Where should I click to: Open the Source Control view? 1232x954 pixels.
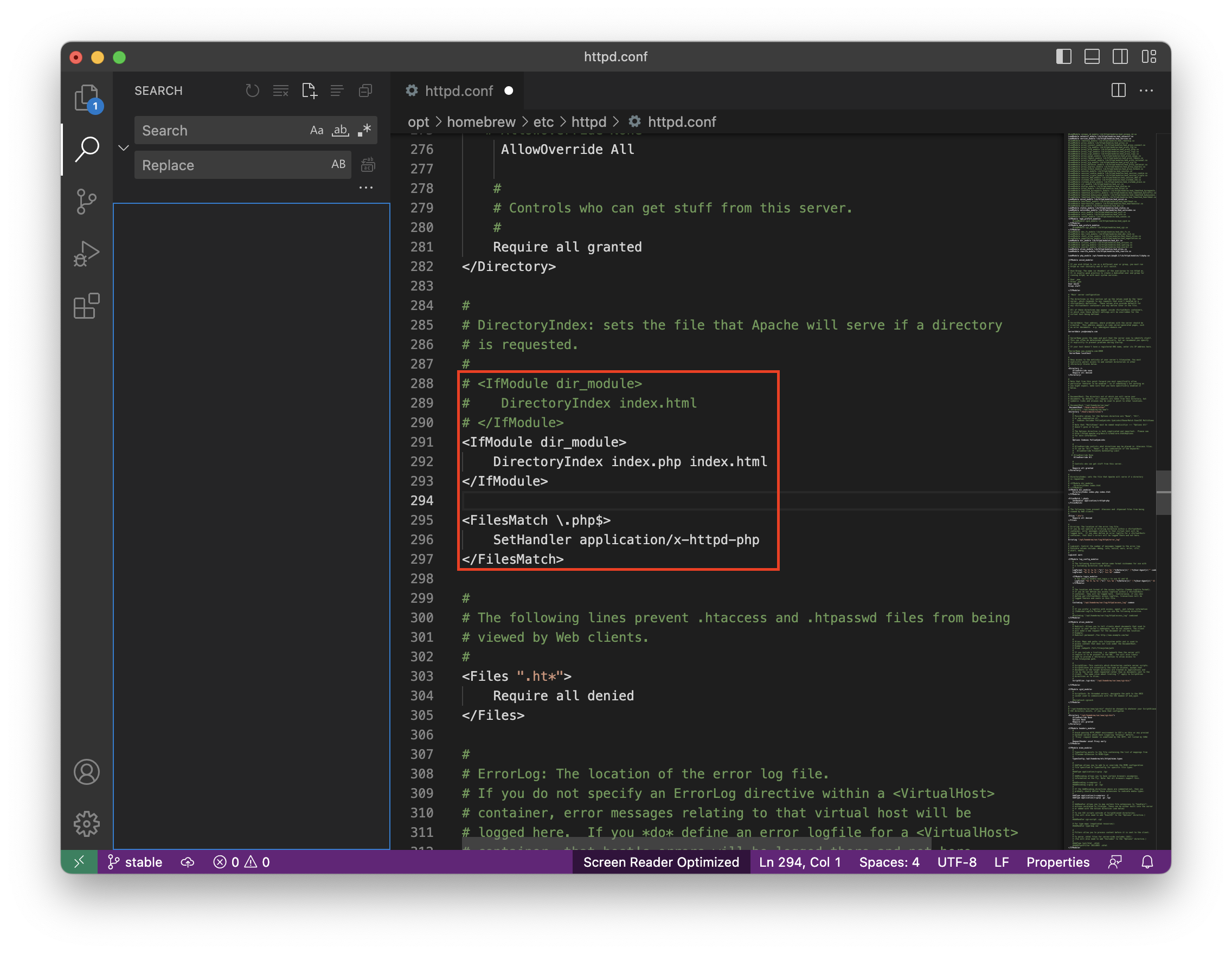pyautogui.click(x=86, y=201)
